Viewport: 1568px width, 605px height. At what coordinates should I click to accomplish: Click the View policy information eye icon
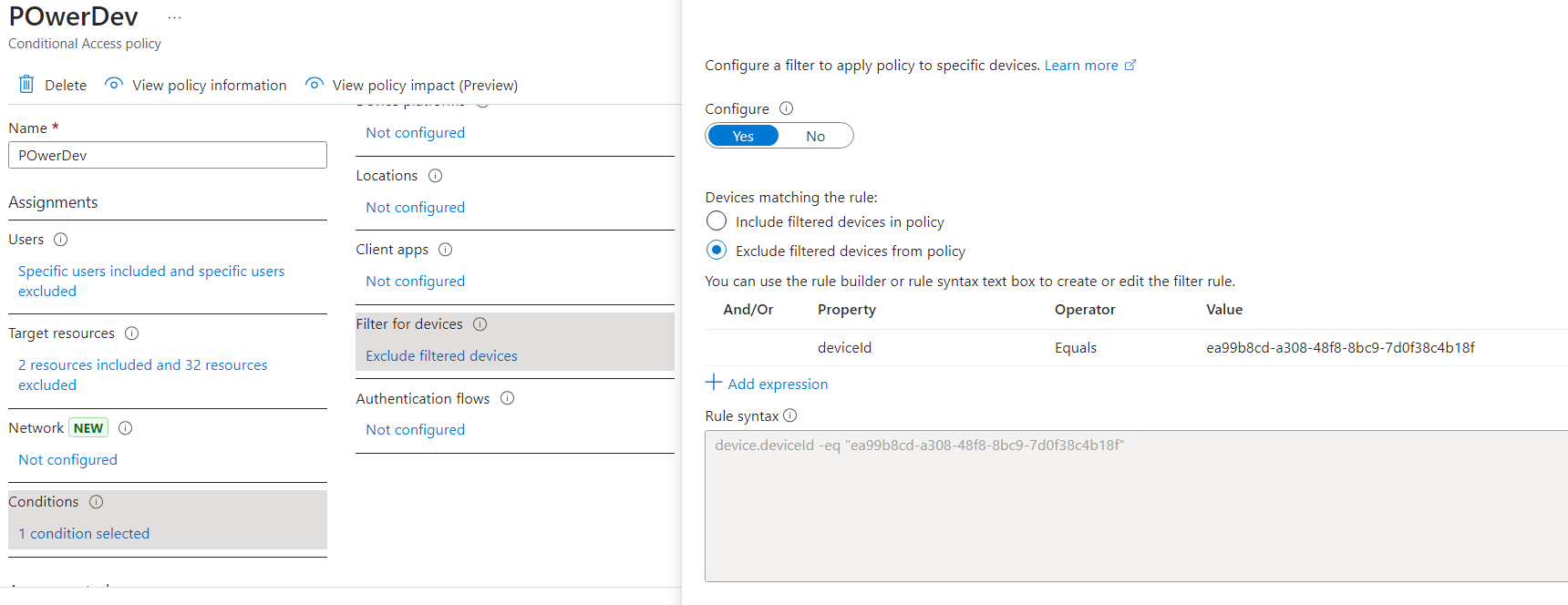pyautogui.click(x=114, y=84)
